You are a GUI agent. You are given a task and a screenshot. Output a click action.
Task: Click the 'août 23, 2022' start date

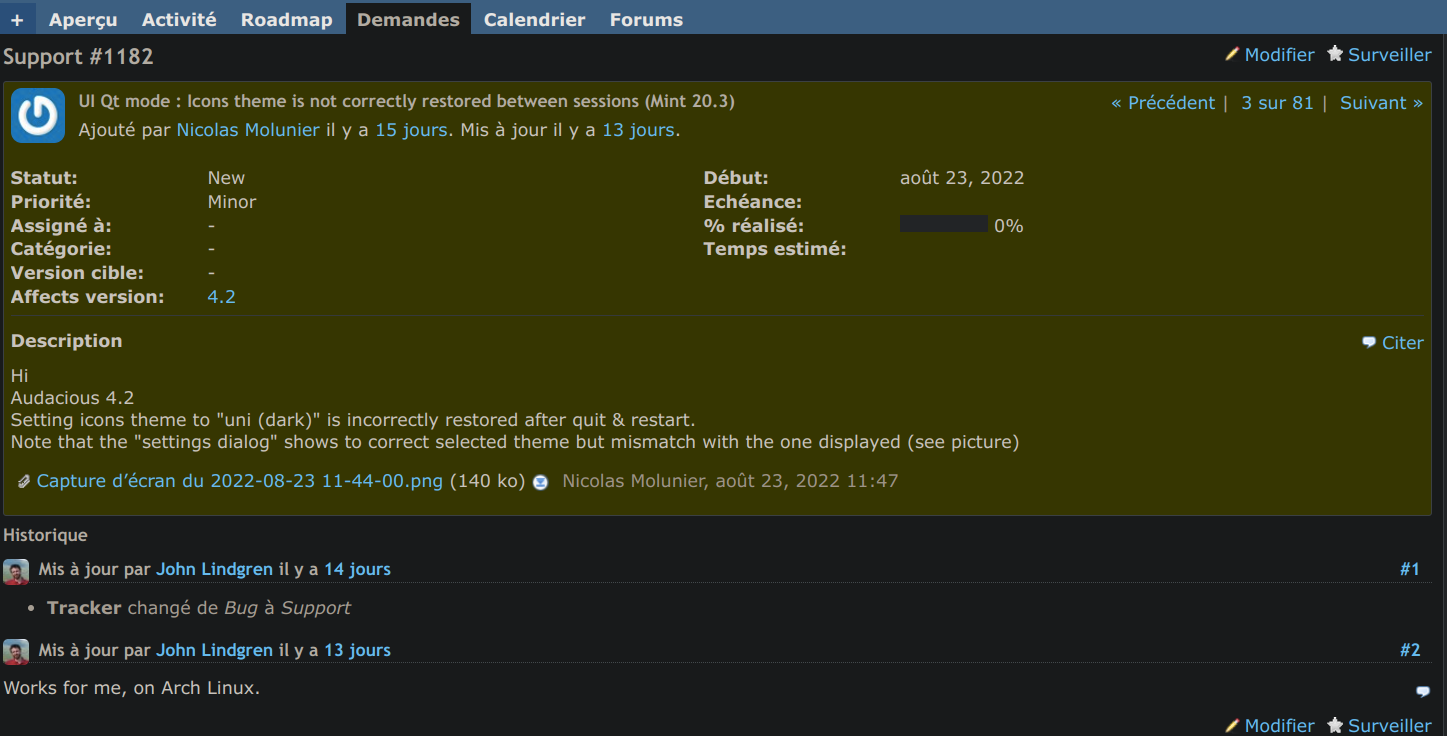(x=962, y=179)
